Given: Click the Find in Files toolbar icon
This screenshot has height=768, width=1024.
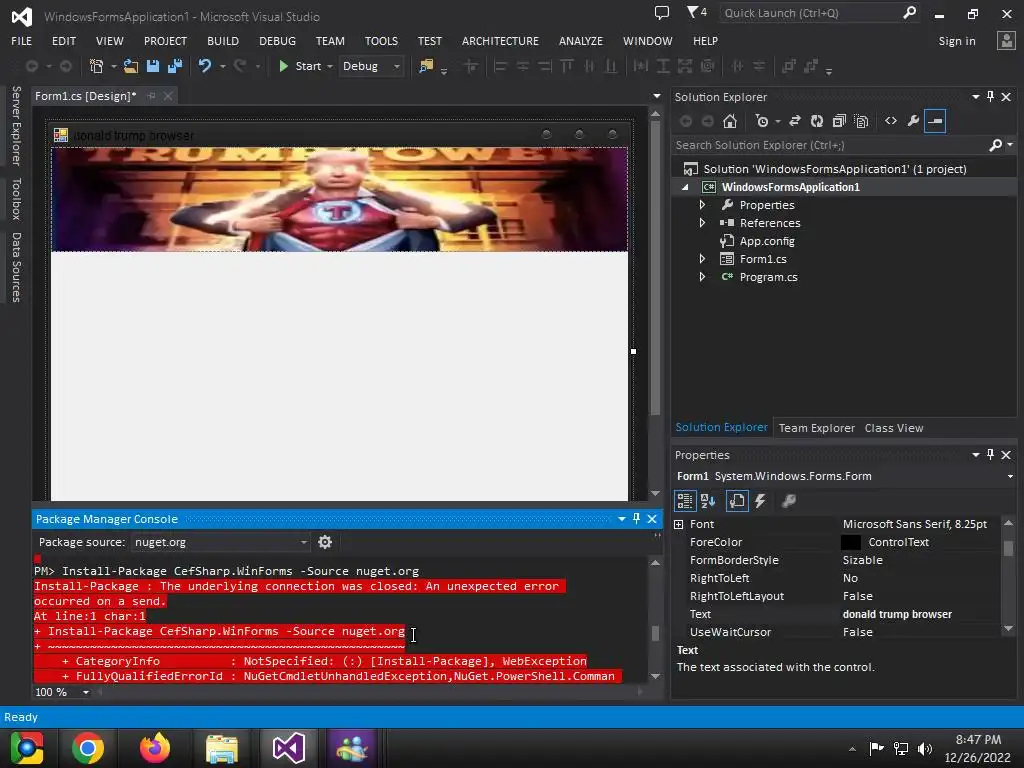Looking at the screenshot, I should (426, 66).
